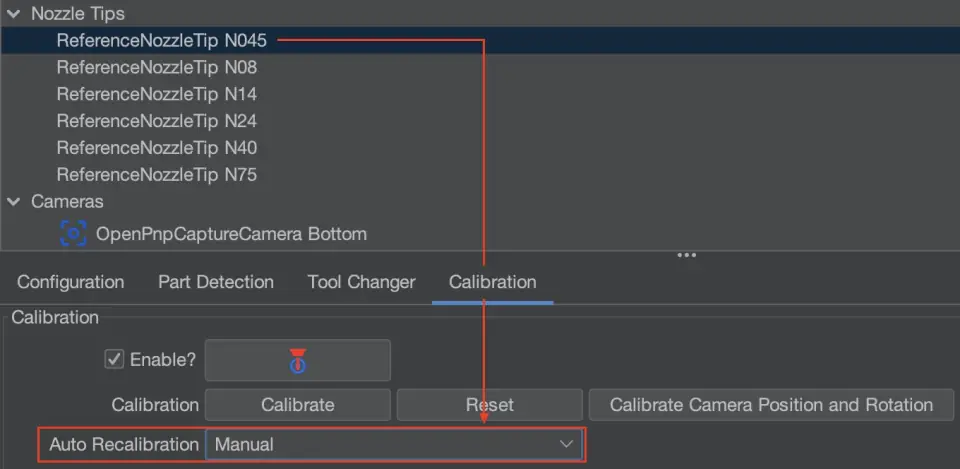Select the ReferenceNozzleTip N75 nozzle tip
The image size is (960, 469).
click(x=157, y=175)
